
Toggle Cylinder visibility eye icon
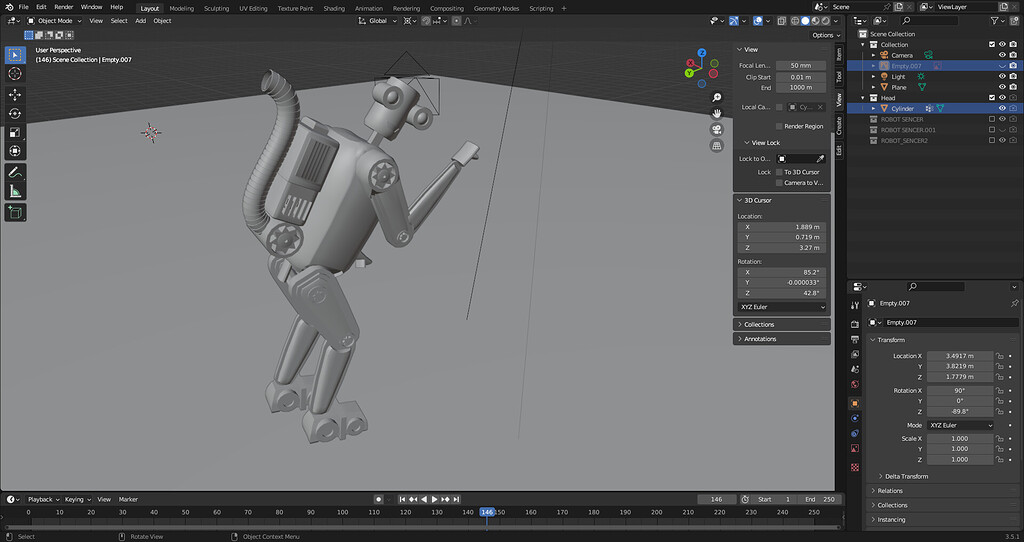coord(1002,108)
